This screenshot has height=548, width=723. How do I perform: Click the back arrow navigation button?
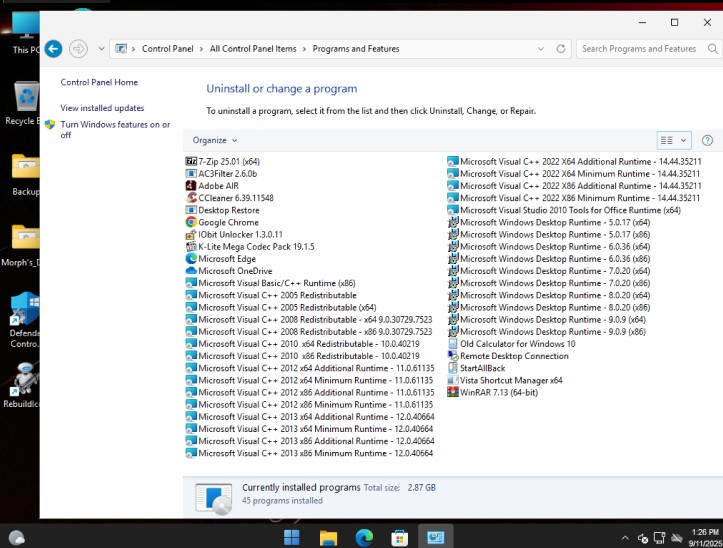click(53, 48)
